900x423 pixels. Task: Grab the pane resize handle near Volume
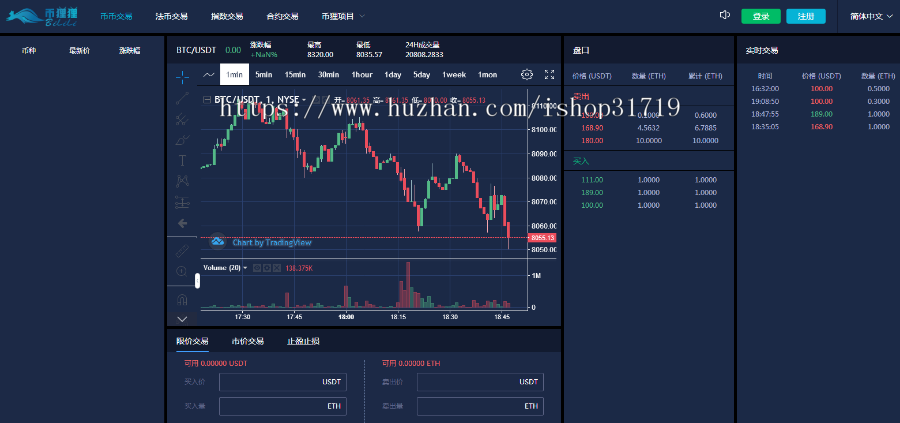(197, 281)
